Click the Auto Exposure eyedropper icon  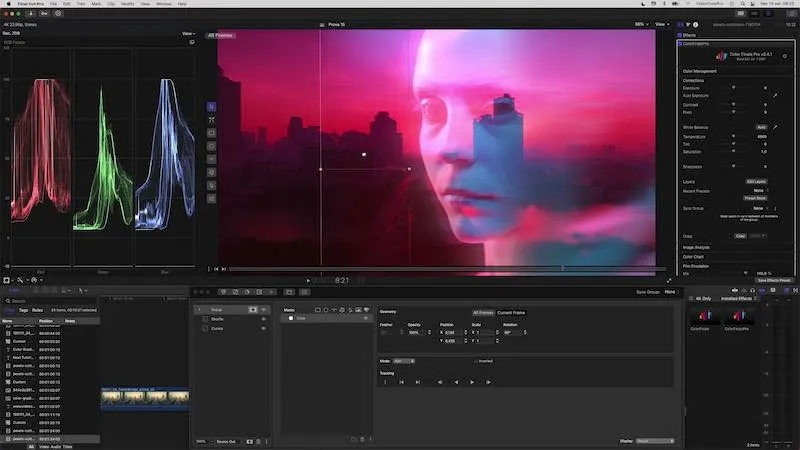[x=774, y=96]
